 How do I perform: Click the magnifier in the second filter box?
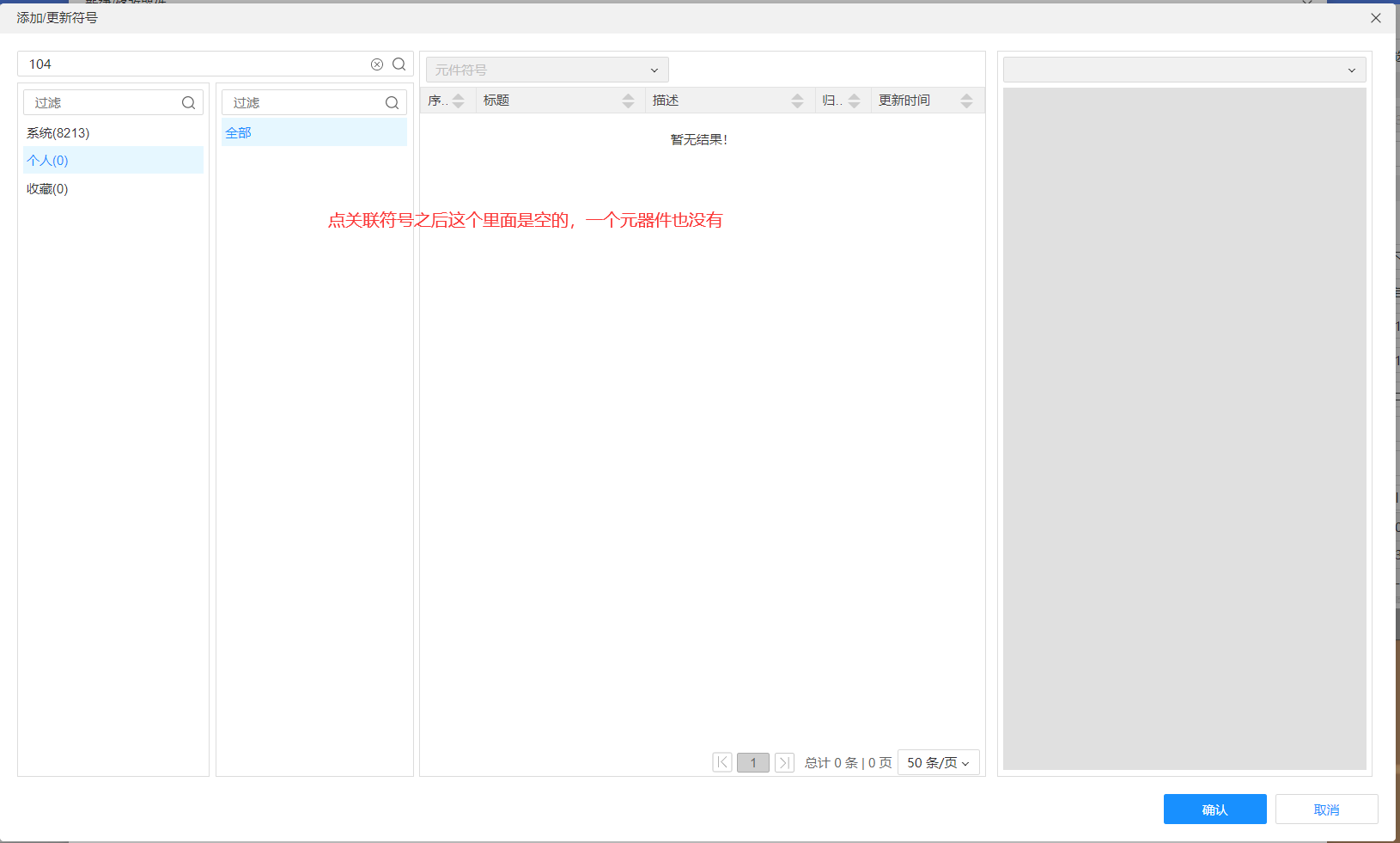(392, 103)
